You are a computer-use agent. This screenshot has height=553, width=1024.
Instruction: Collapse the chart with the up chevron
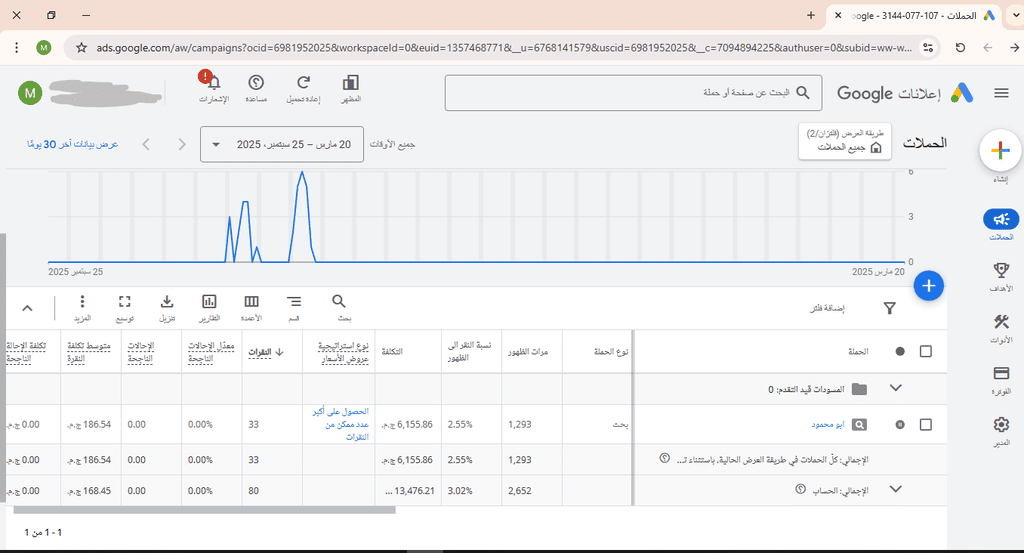[x=27, y=308]
